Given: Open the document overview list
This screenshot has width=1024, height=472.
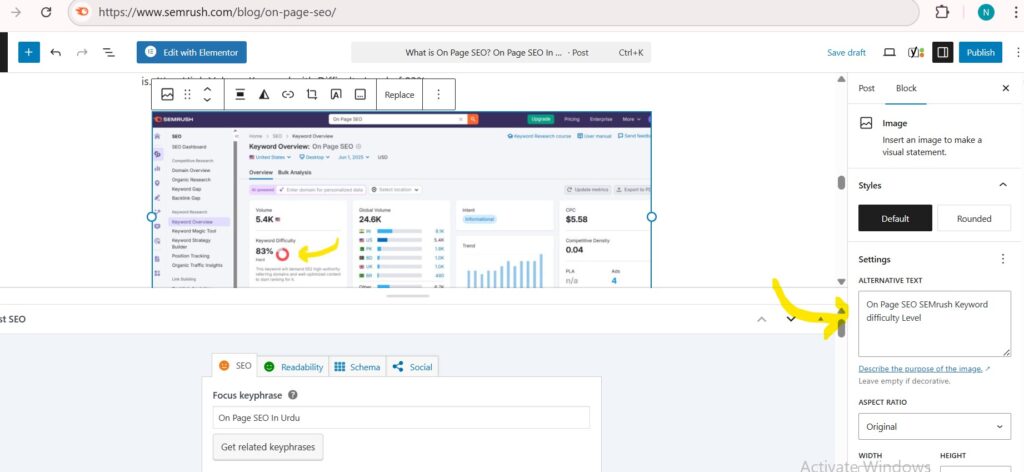Looking at the screenshot, I should tap(108, 52).
